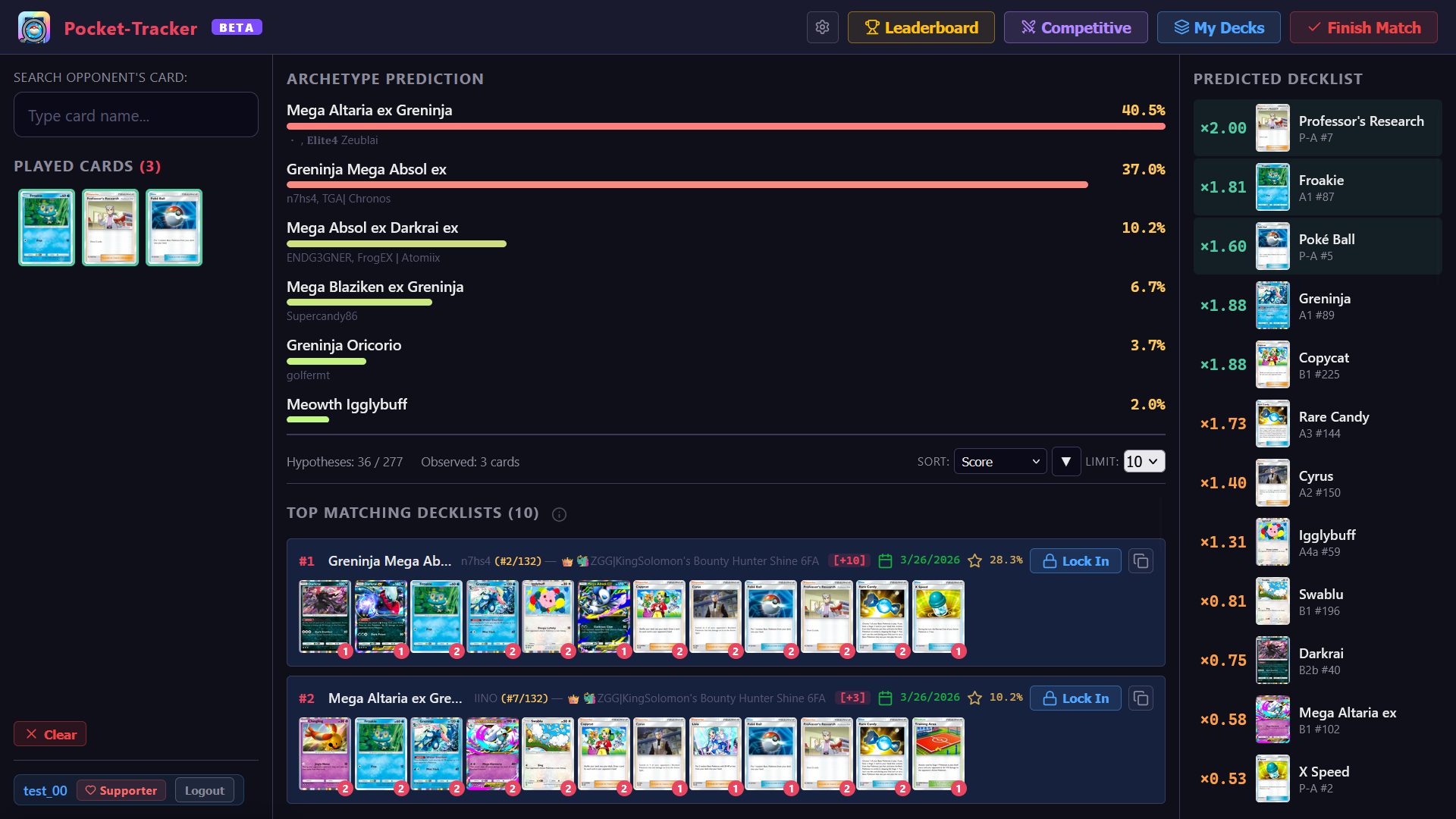Open Cyrus card in predicted decklist
This screenshot has height=819, width=1456.
click(x=1318, y=483)
